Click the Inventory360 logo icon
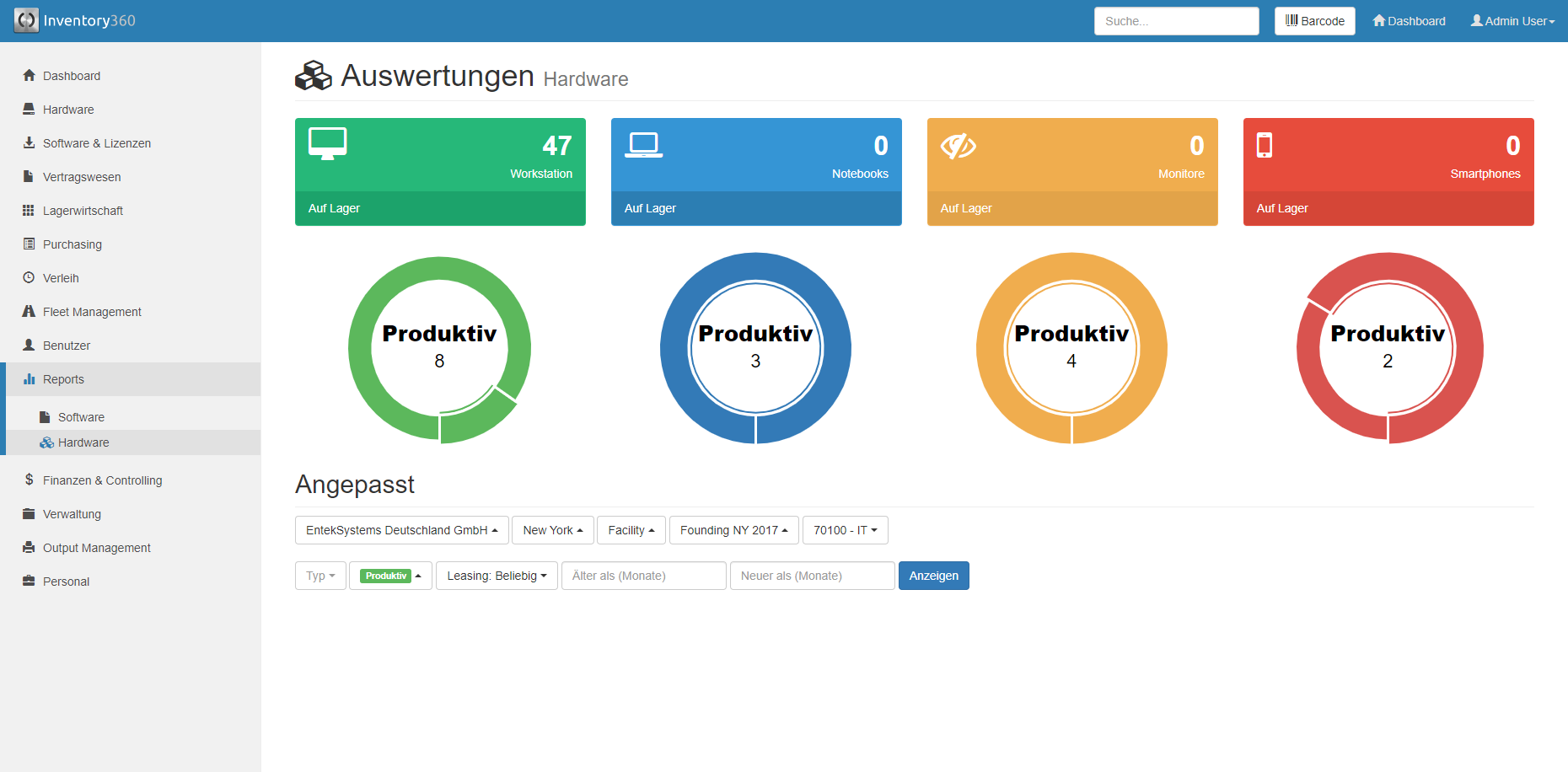The image size is (1568, 772). click(x=26, y=20)
